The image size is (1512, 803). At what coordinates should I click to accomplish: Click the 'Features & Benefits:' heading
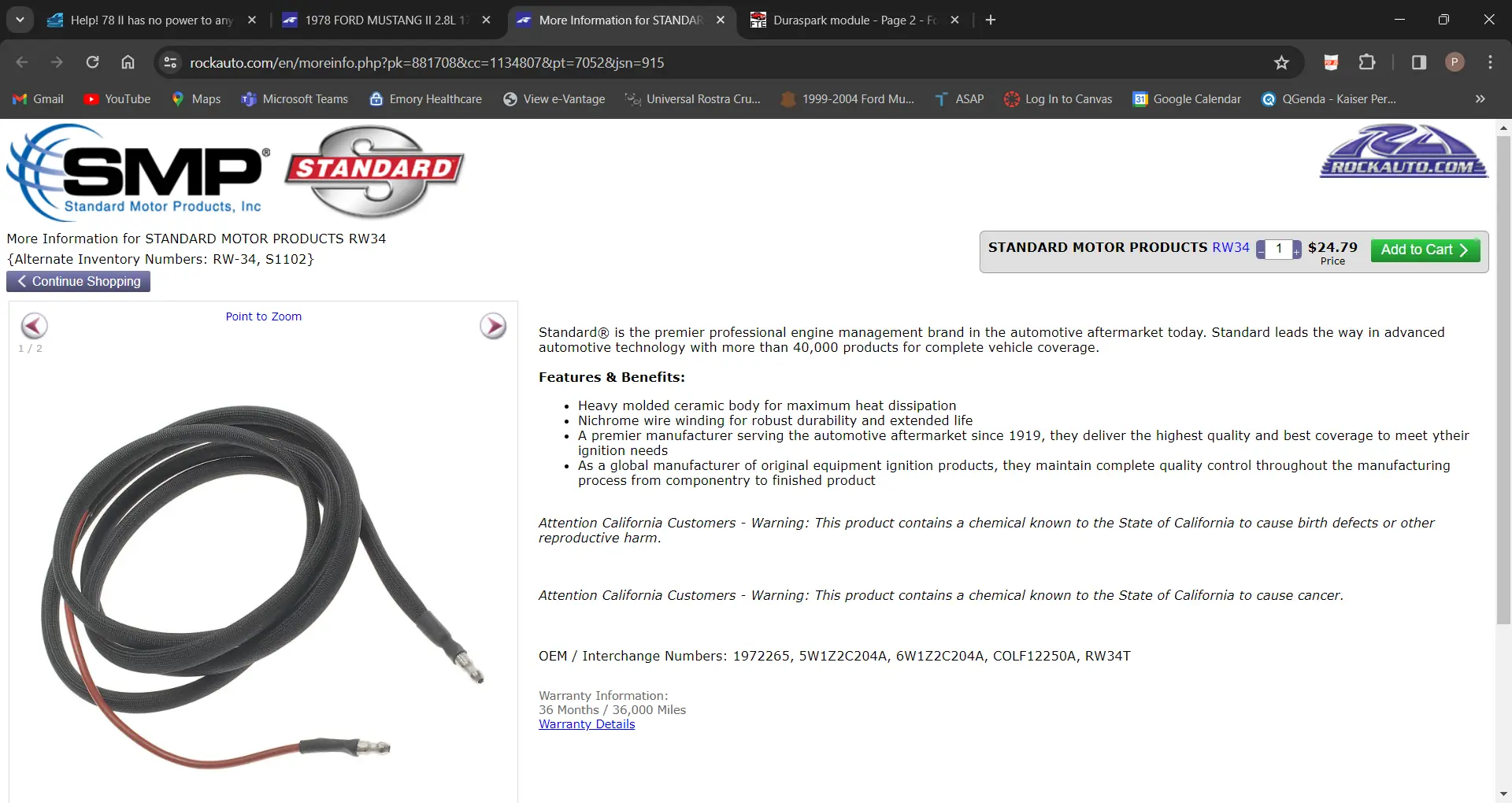612,377
